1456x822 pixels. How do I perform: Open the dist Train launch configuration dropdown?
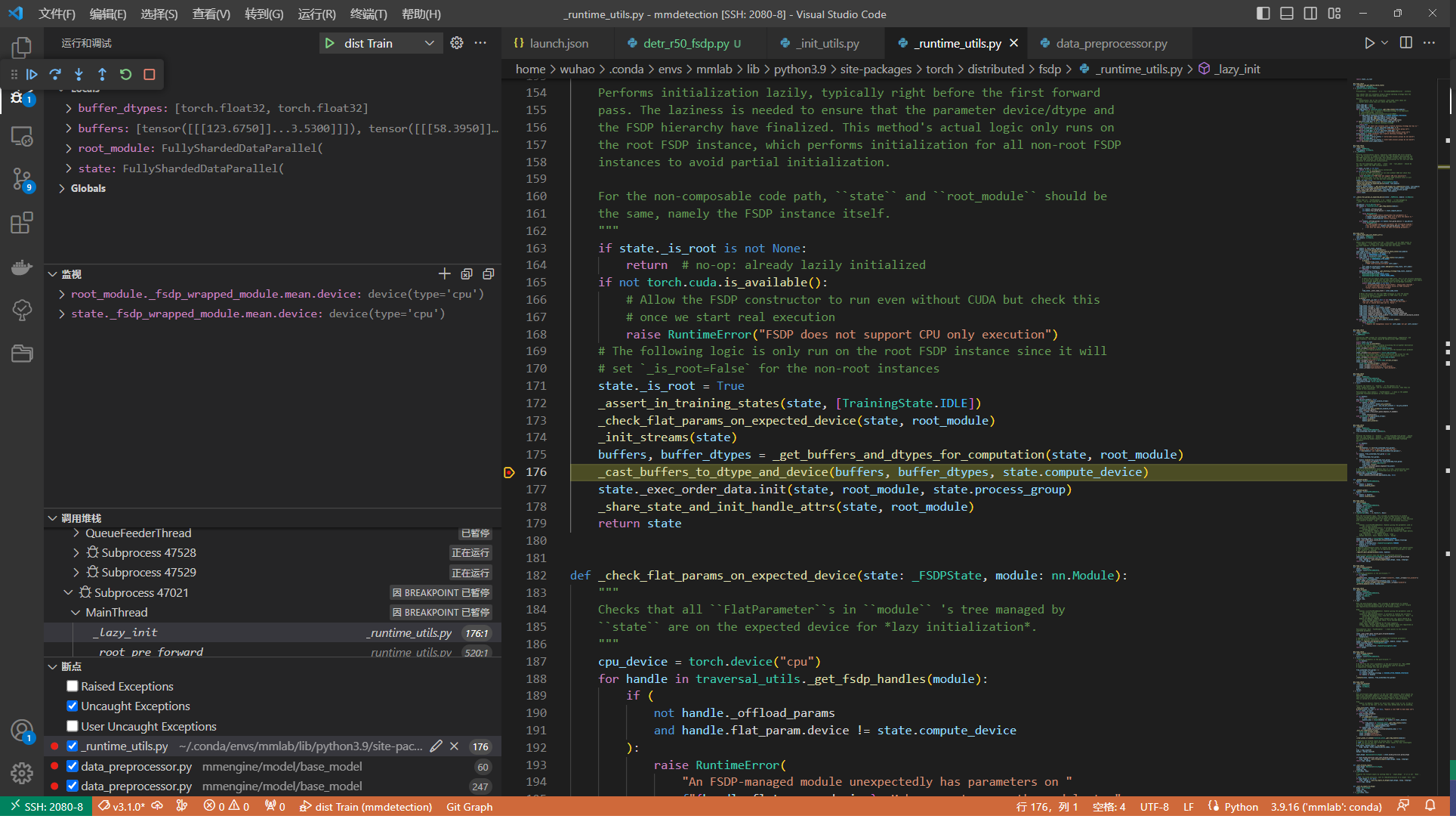click(x=427, y=43)
